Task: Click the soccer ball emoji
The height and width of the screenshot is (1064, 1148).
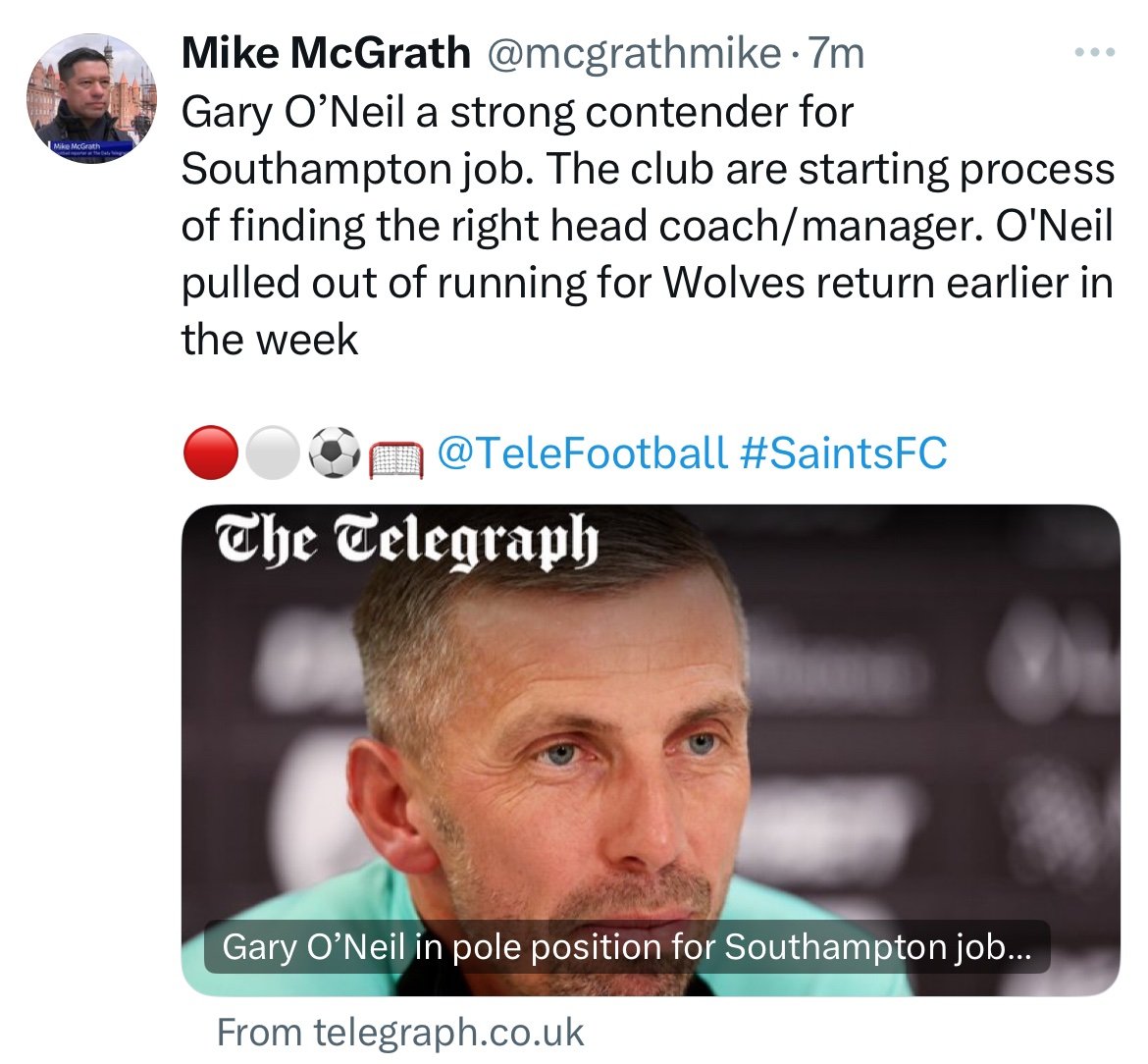Action: tap(334, 454)
